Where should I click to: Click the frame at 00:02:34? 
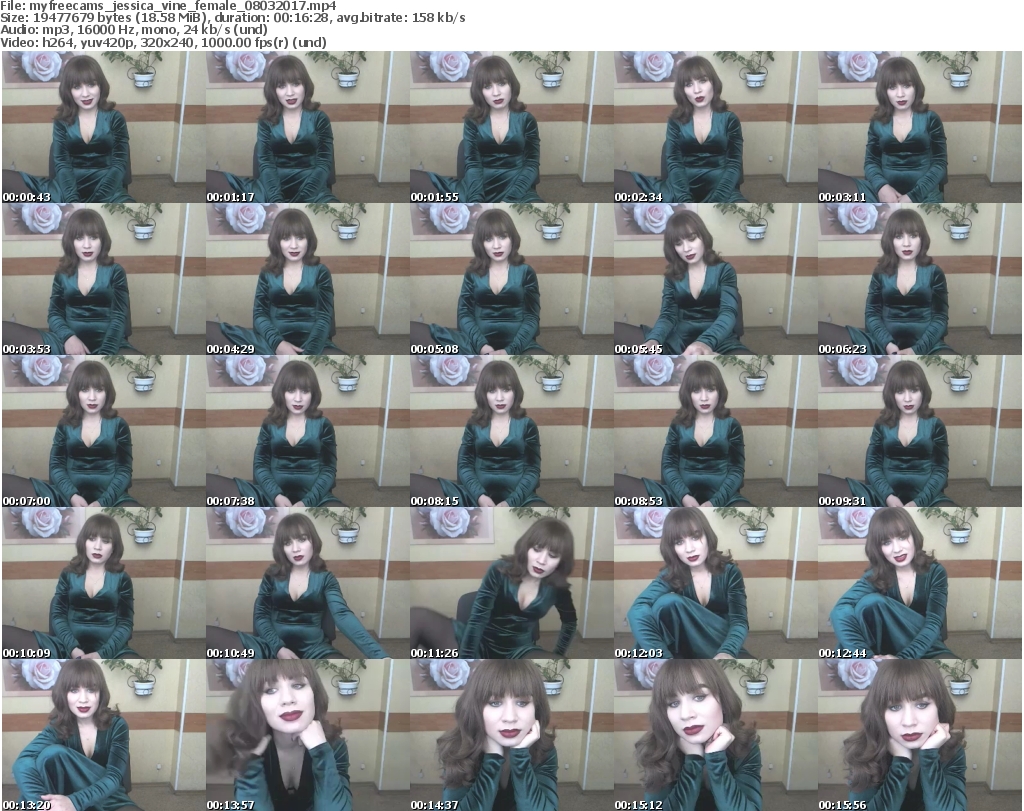[715, 127]
